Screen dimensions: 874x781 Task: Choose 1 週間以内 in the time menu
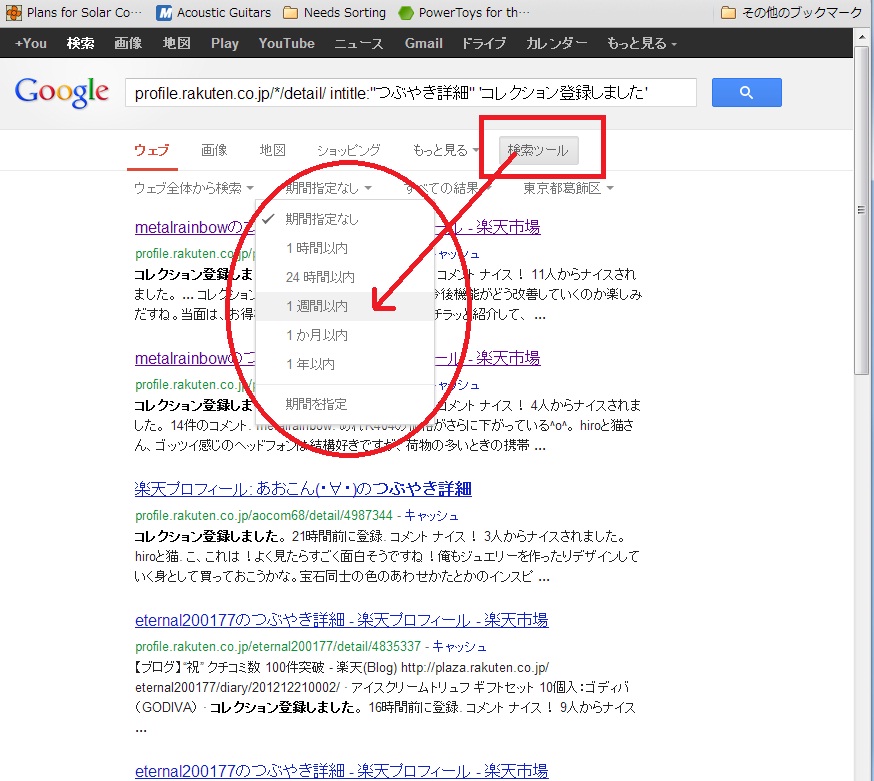(x=344, y=306)
